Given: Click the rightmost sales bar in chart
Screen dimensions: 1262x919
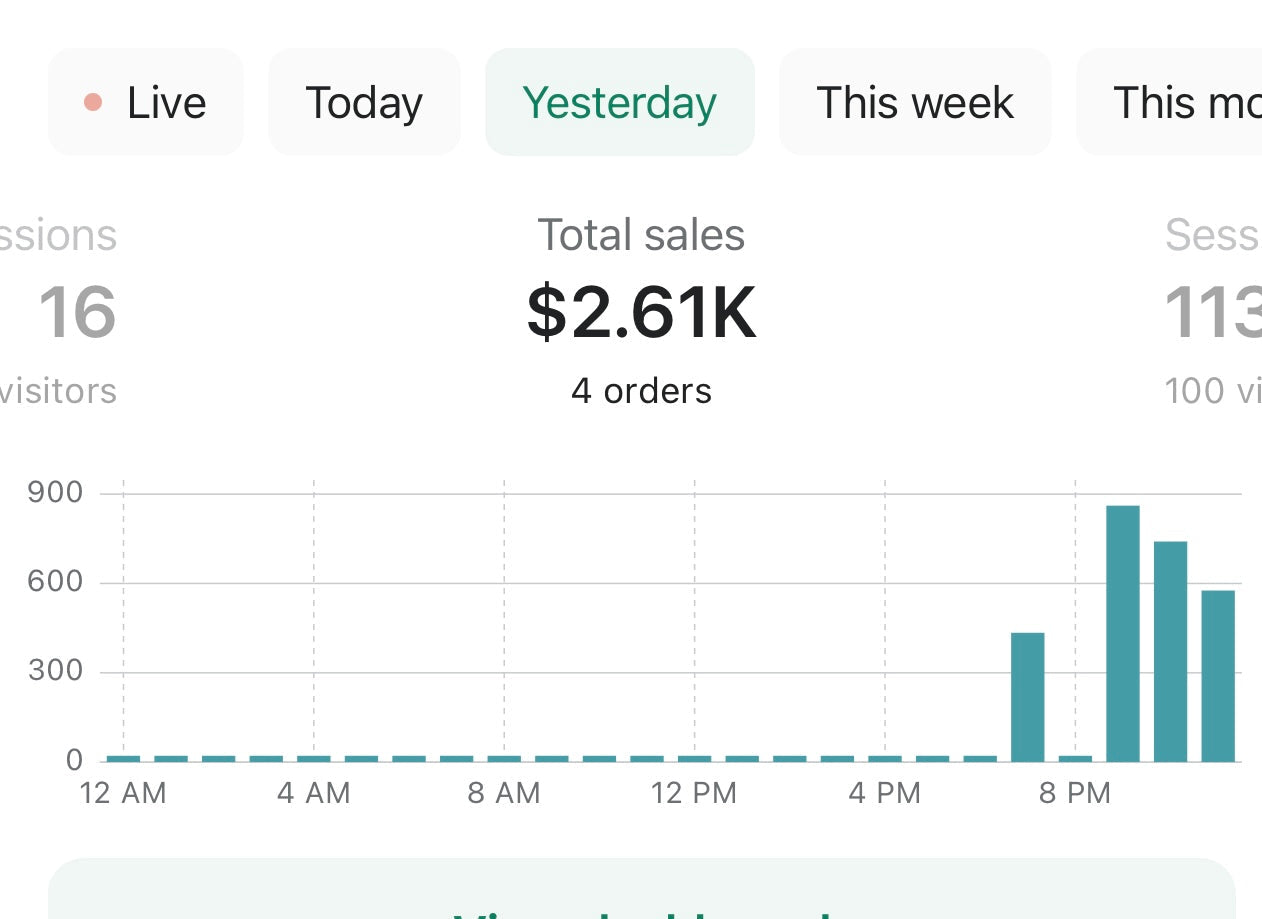Looking at the screenshot, I should tap(1217, 675).
